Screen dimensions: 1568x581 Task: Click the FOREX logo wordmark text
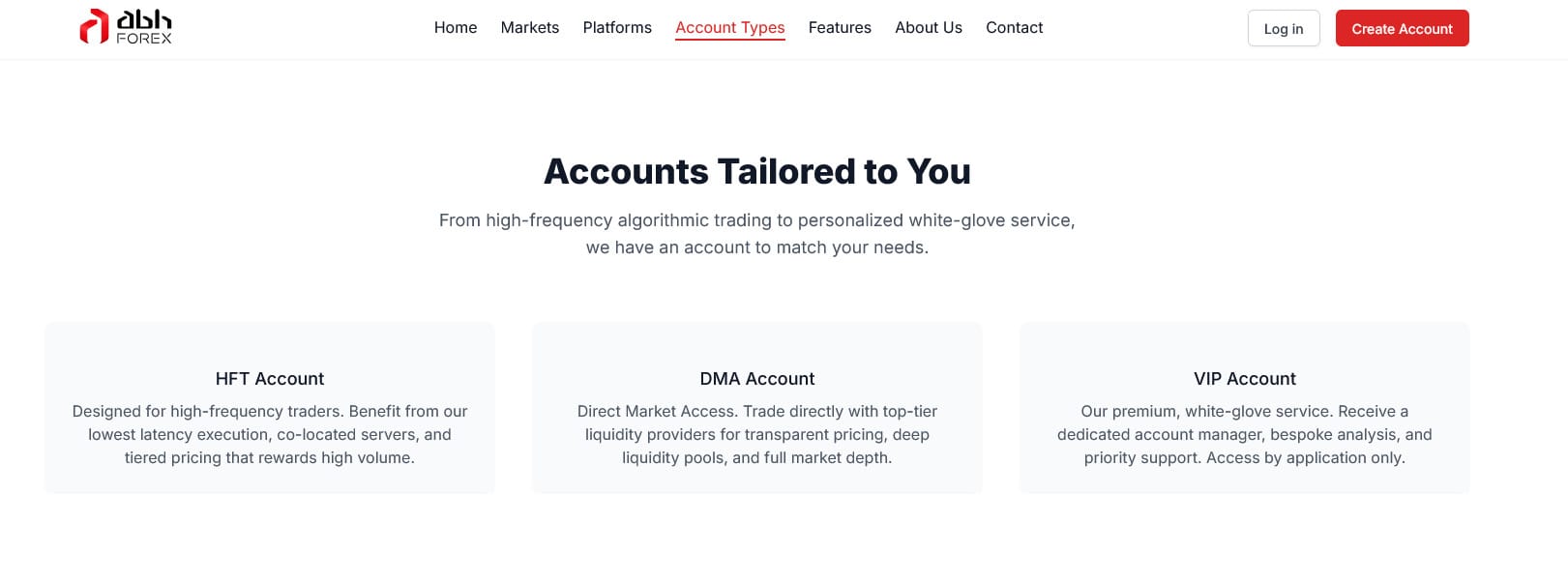(144, 39)
